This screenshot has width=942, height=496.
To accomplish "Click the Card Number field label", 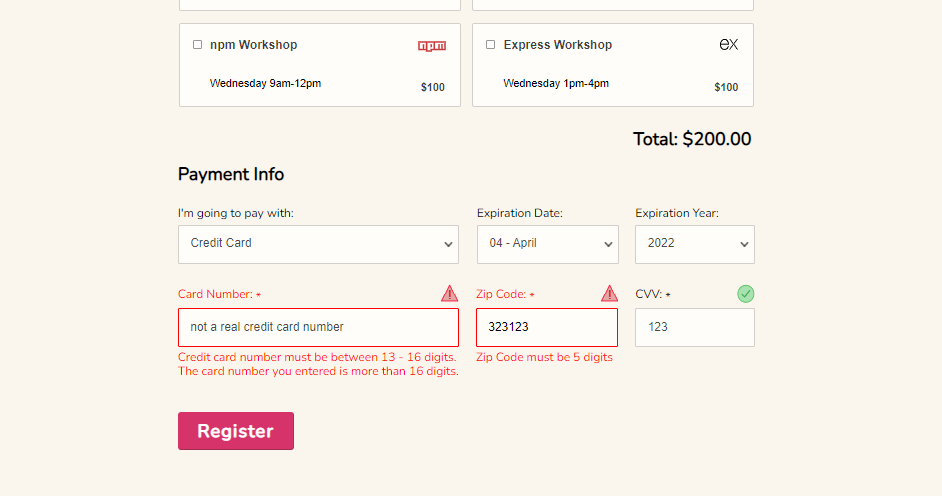I will (x=216, y=295).
